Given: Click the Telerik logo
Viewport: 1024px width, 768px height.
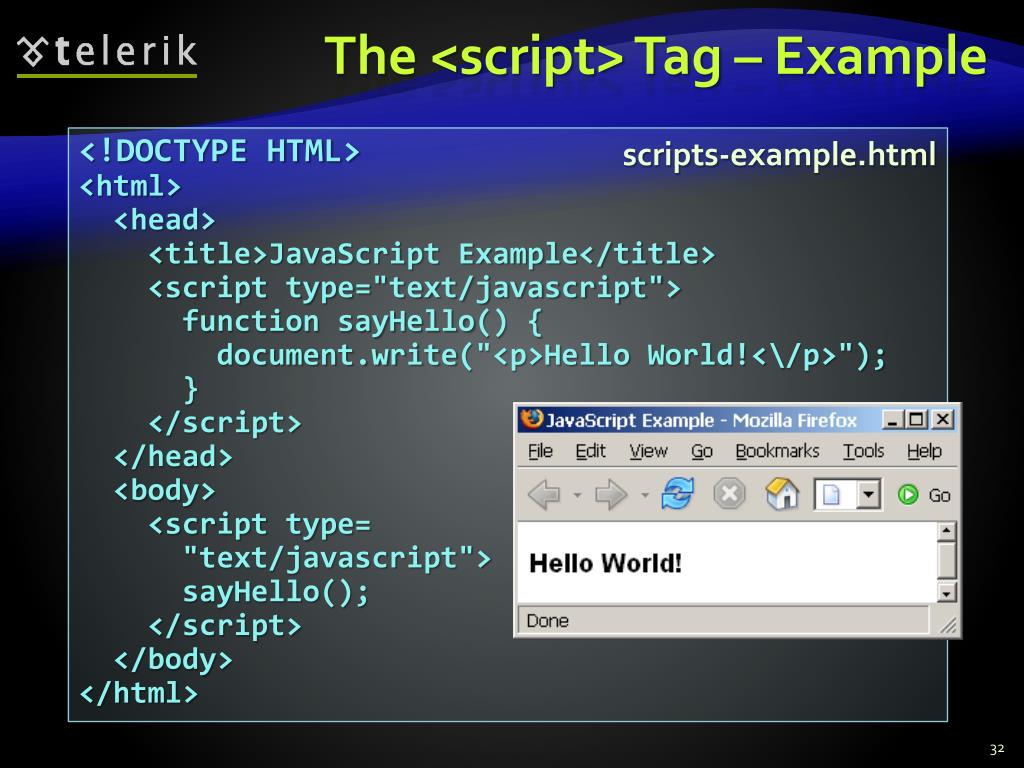Looking at the screenshot, I should pos(107,54).
